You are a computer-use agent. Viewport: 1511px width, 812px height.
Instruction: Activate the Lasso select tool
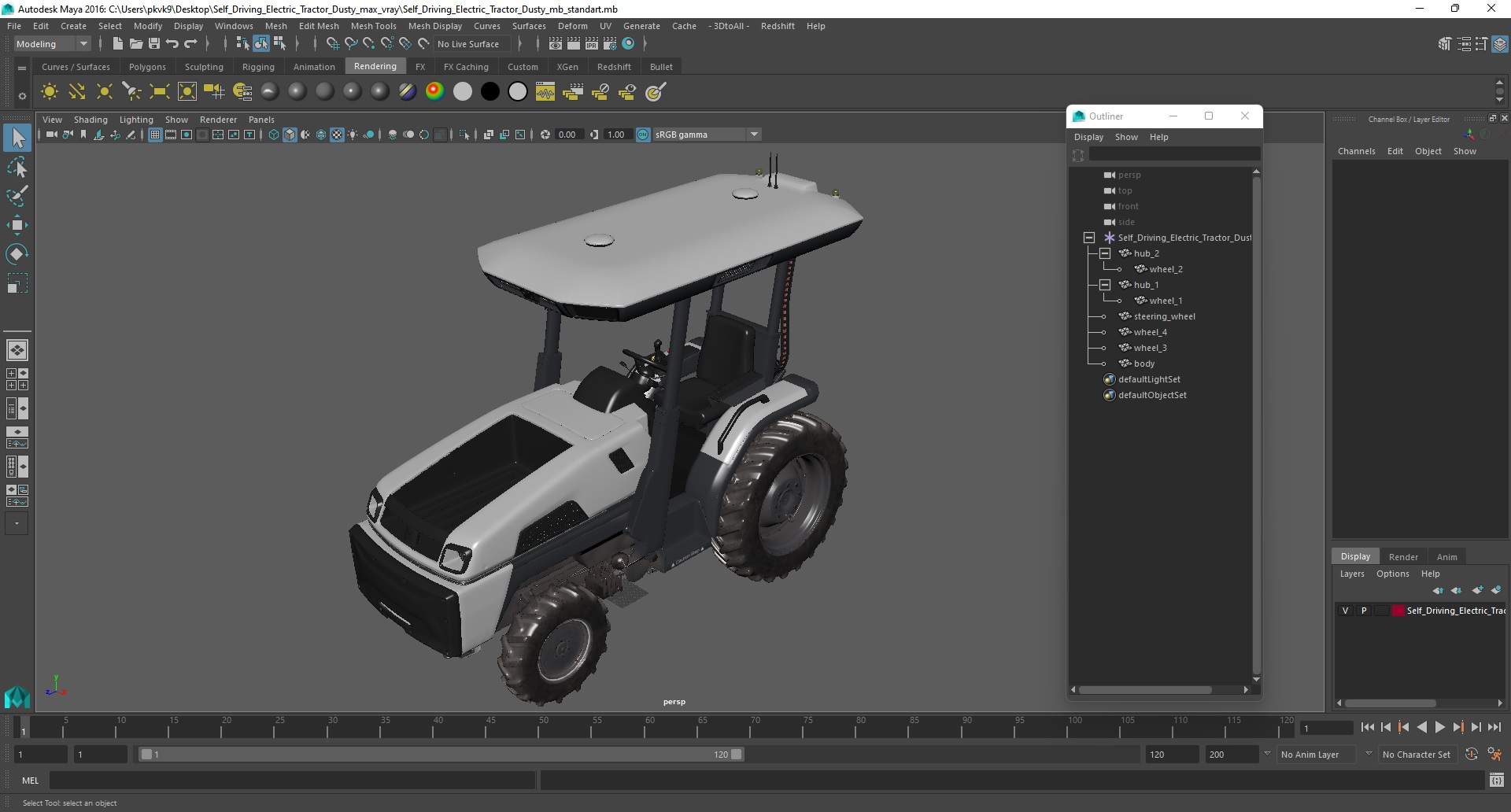(x=17, y=167)
